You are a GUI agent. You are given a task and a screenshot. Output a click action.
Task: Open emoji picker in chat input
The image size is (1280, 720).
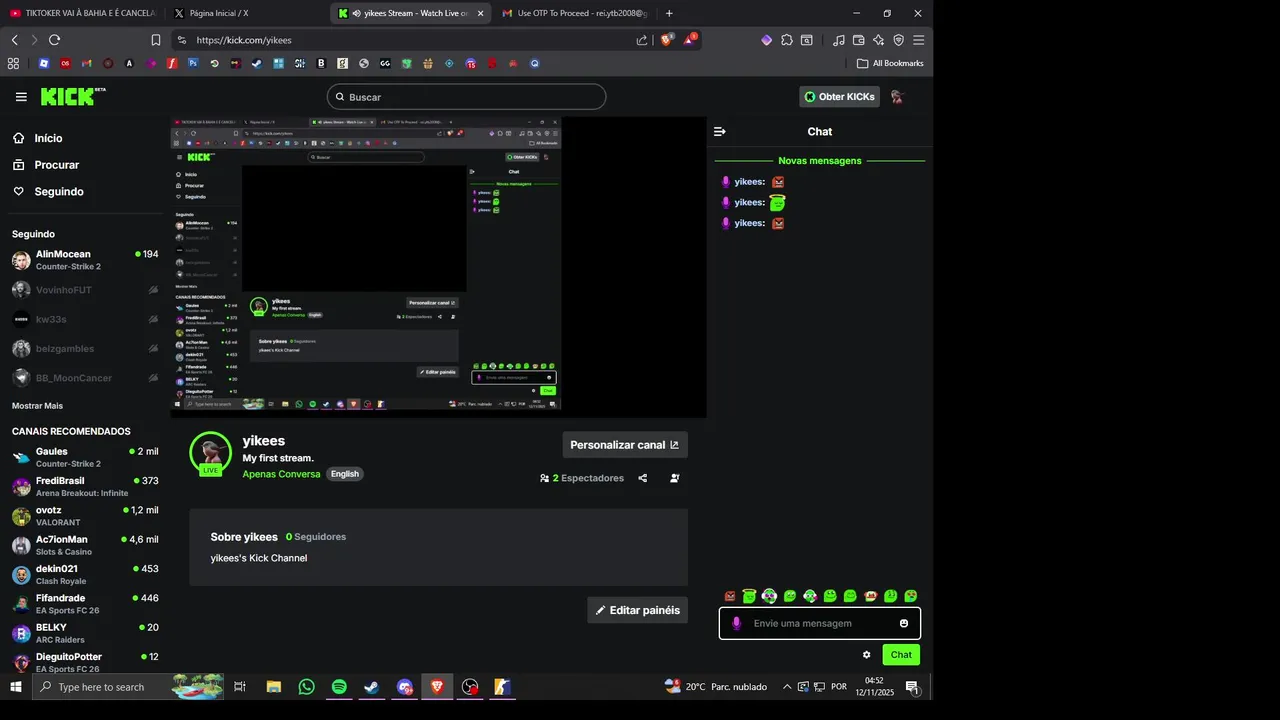pos(904,623)
